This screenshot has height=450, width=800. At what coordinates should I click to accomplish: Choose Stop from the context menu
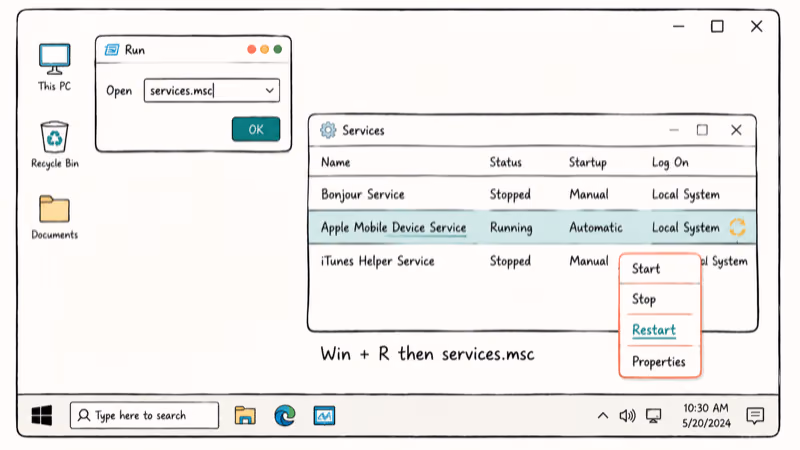[x=660, y=299]
